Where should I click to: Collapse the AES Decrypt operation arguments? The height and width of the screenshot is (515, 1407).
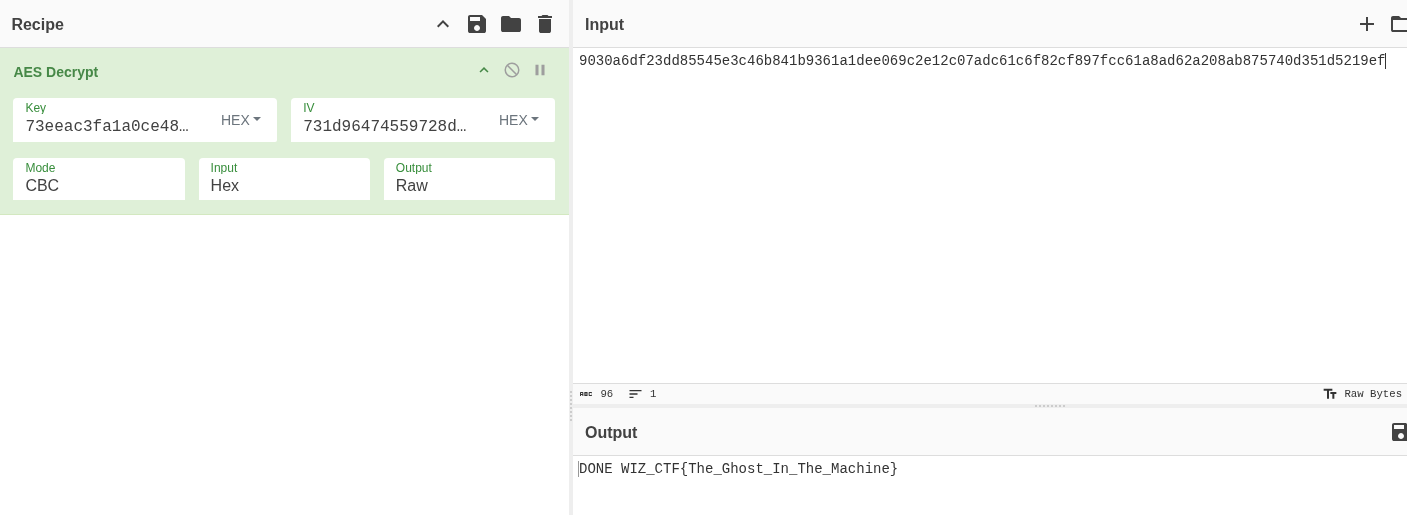pyautogui.click(x=484, y=70)
